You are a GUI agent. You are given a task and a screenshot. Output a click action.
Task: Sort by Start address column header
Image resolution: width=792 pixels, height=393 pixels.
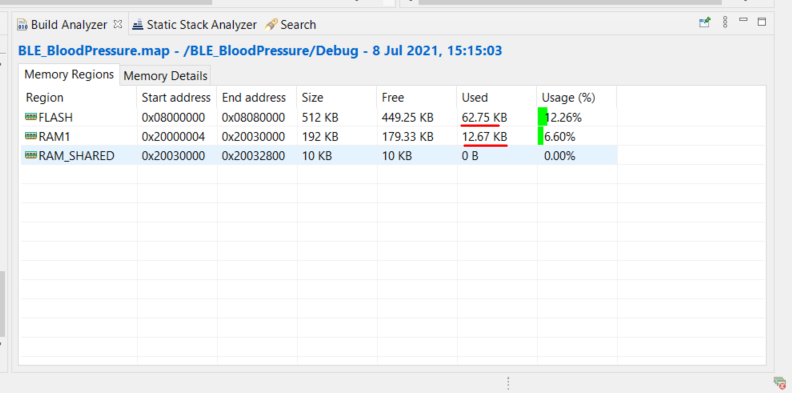tap(177, 97)
